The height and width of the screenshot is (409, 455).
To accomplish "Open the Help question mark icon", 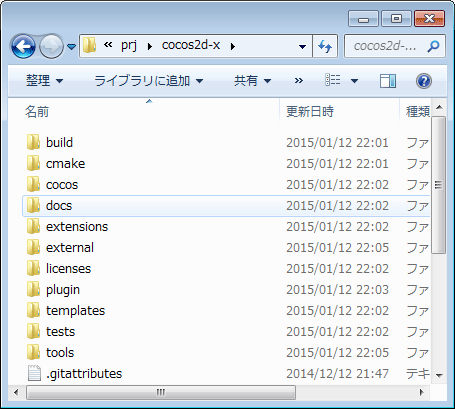I will point(424,81).
